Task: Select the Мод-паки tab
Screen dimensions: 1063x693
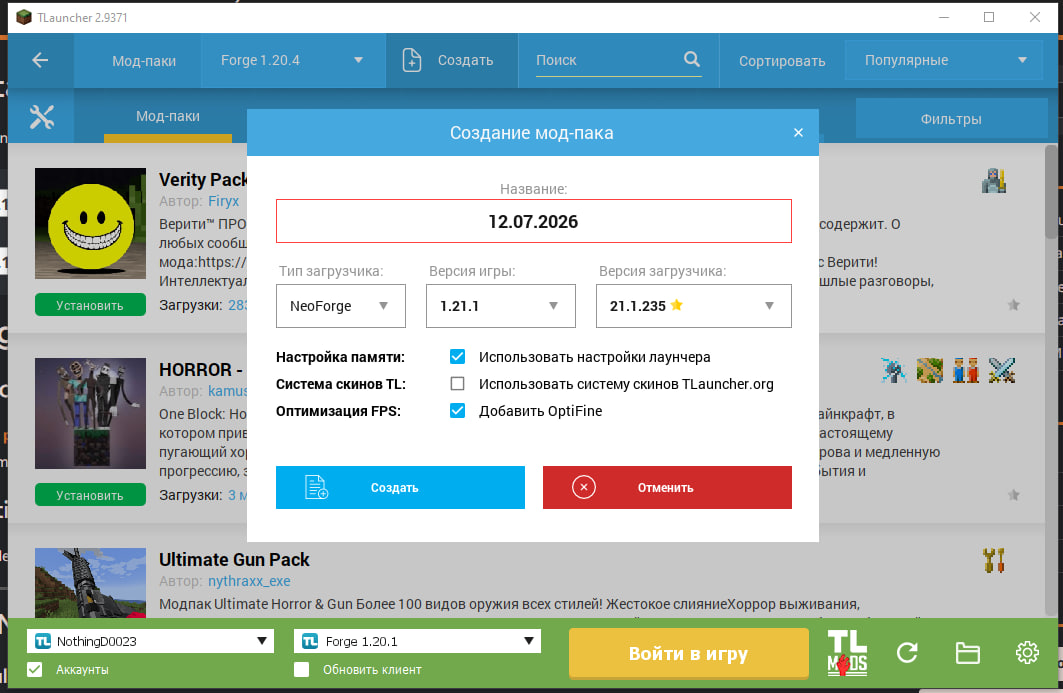Action: 168,117
